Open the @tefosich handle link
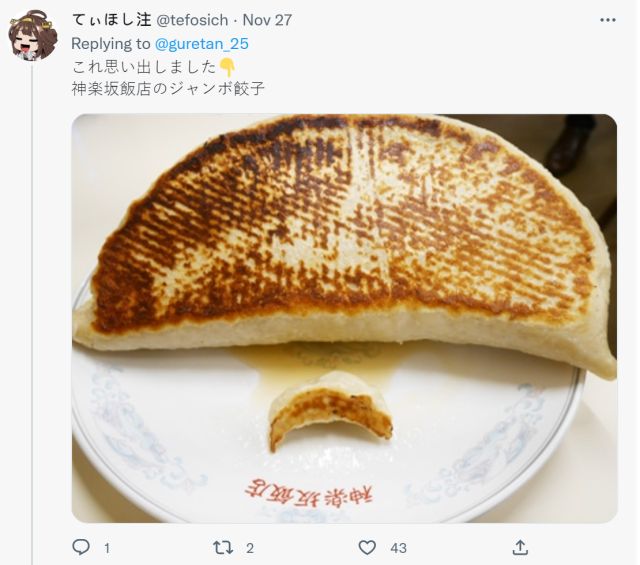Viewport: 640px width, 565px height. [x=192, y=20]
